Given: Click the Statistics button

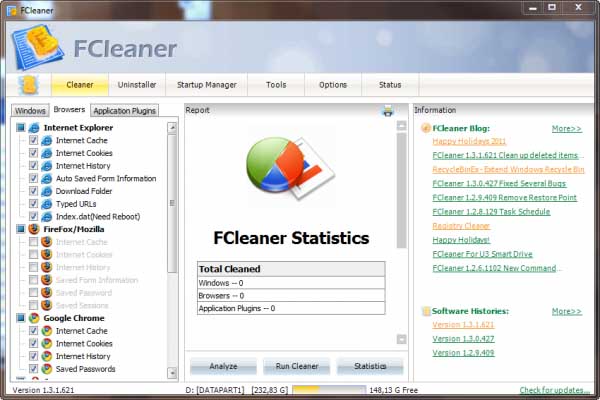Looking at the screenshot, I should pyautogui.click(x=370, y=366).
